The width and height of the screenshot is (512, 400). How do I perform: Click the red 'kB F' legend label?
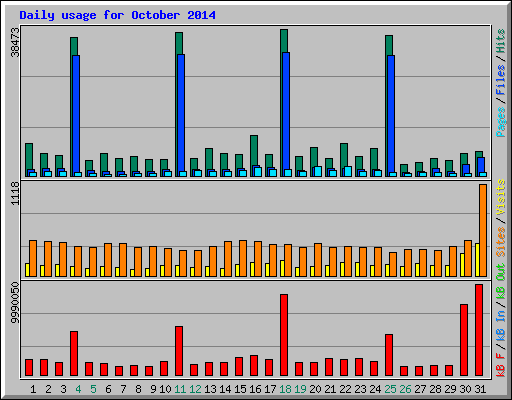[501, 365]
